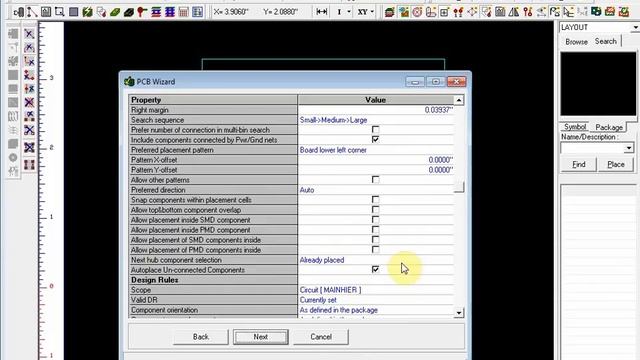Enable Prefer number of connection in multi-bin search

pos(376,130)
